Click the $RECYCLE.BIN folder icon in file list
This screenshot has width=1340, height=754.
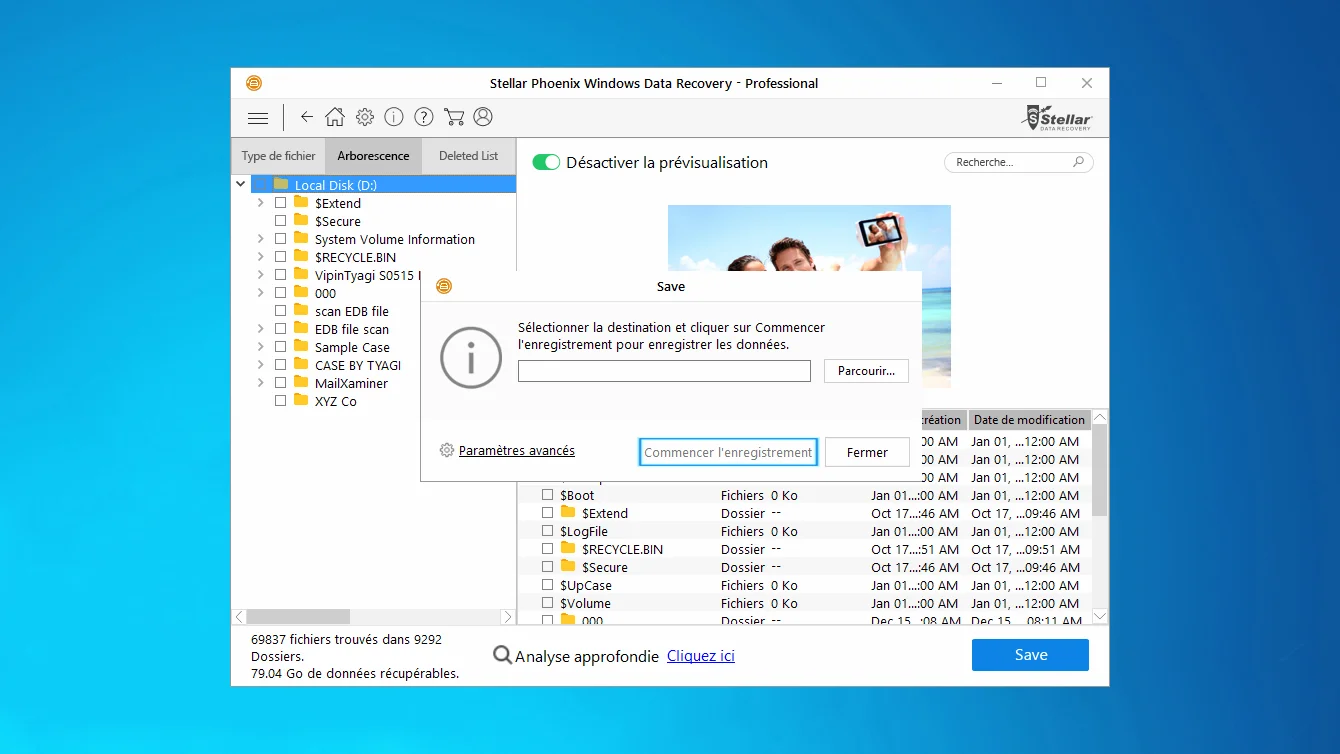pyautogui.click(x=568, y=548)
